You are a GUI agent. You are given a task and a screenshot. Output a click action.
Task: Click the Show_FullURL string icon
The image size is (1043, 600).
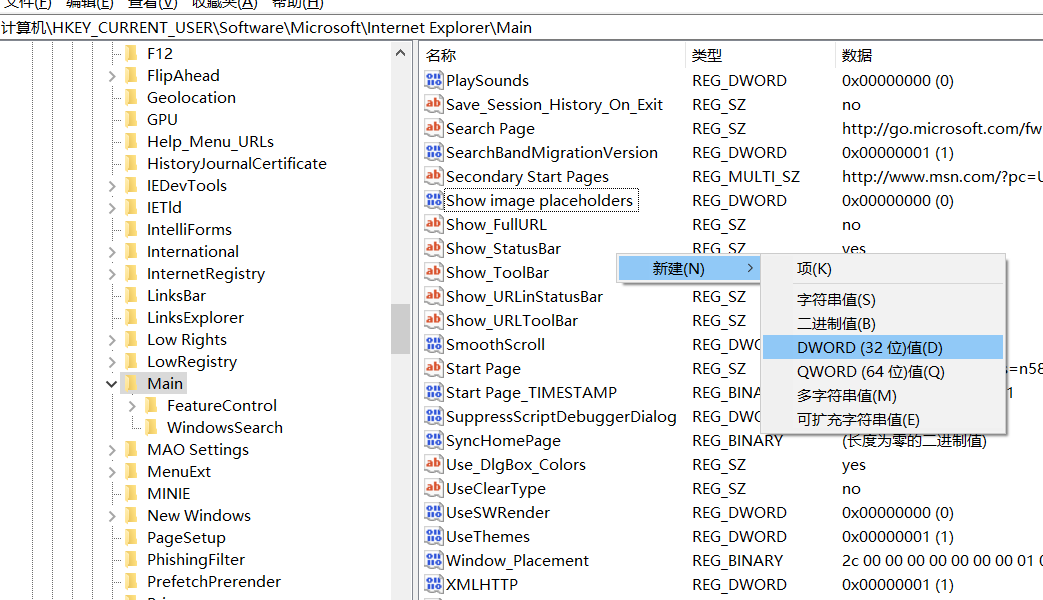point(434,224)
